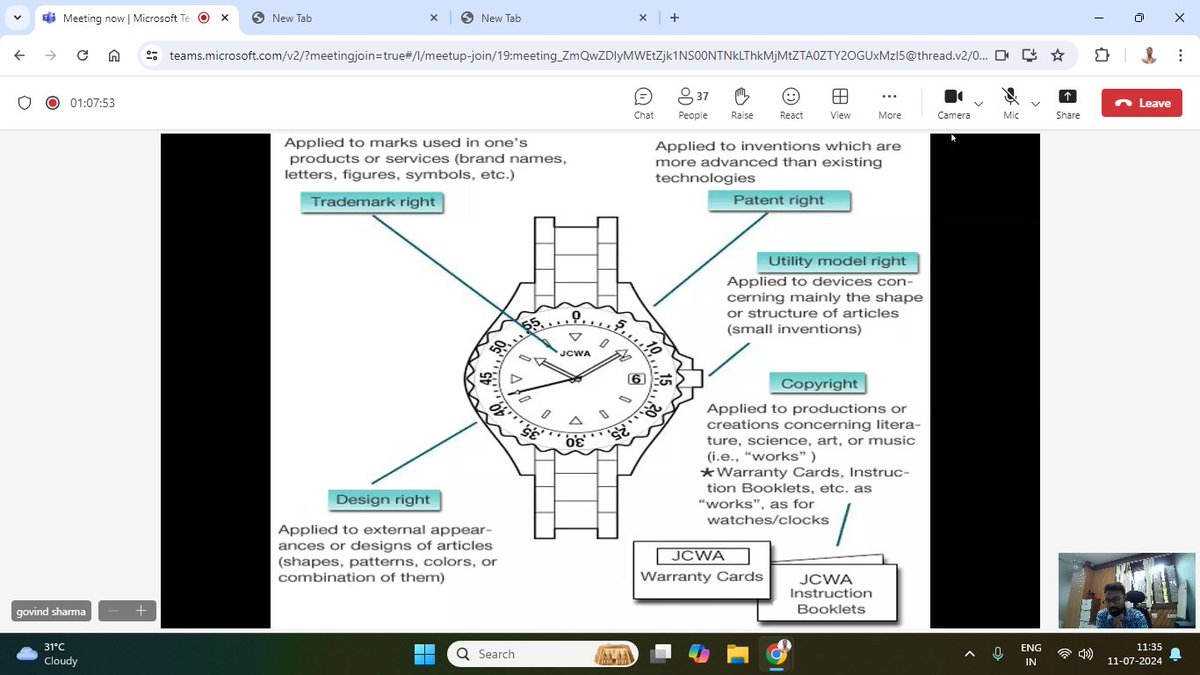Unmute the Mic in the meeting

pyautogui.click(x=1011, y=103)
